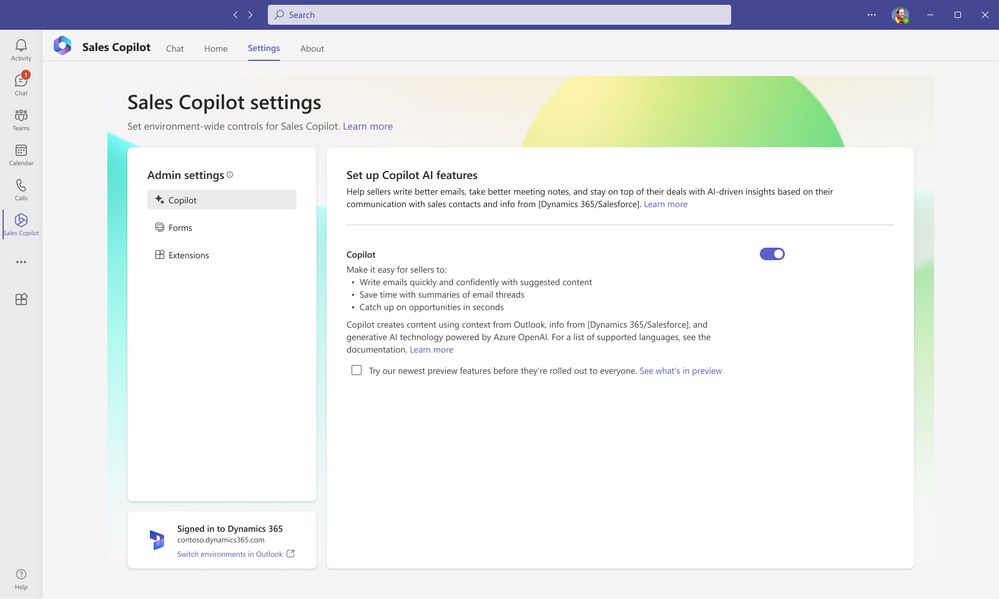Click the Sales Copilot app logo
The image size is (999, 599).
[x=62, y=45]
